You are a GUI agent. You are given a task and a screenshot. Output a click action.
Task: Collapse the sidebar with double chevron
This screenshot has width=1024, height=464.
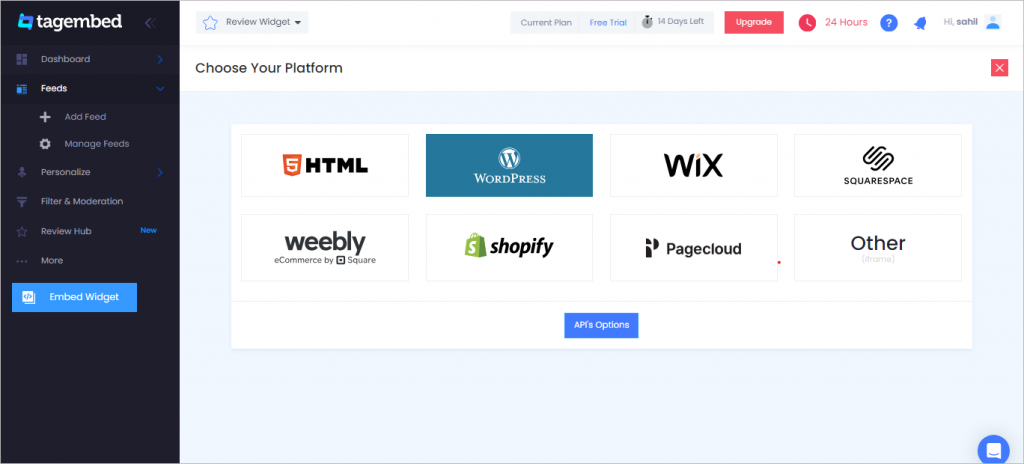150,23
